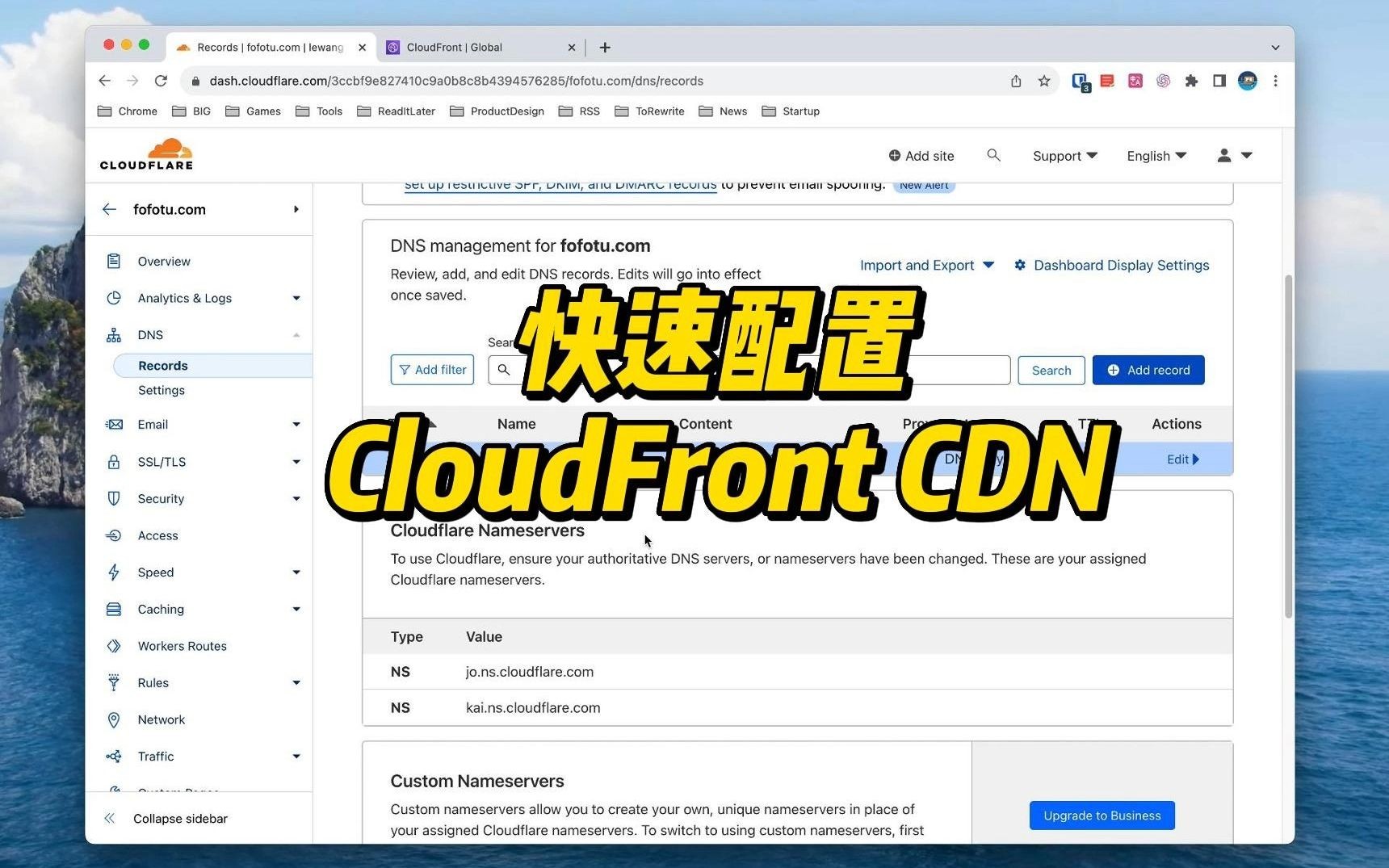Select Records under DNS

click(213, 366)
